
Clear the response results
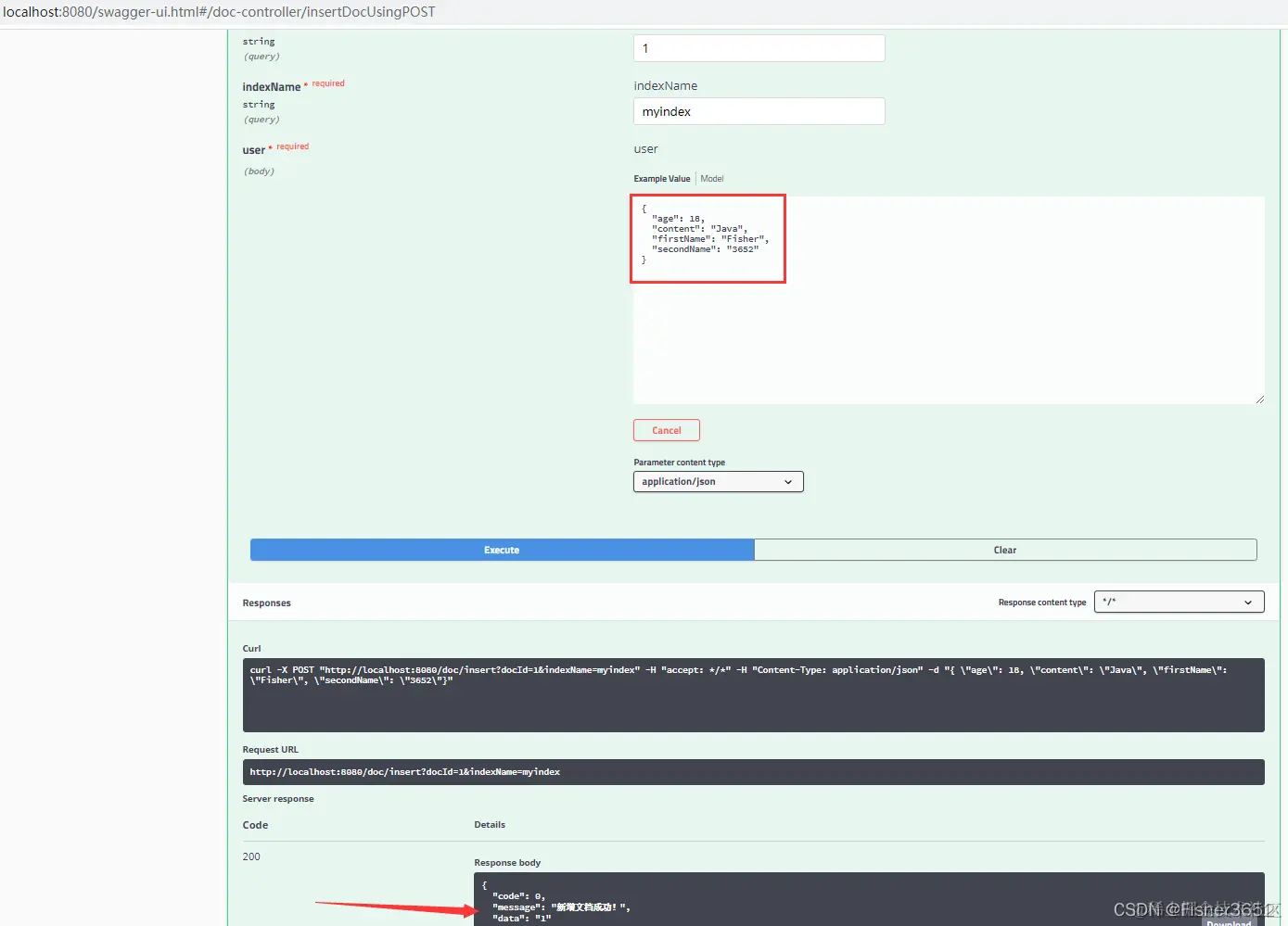tap(1005, 550)
